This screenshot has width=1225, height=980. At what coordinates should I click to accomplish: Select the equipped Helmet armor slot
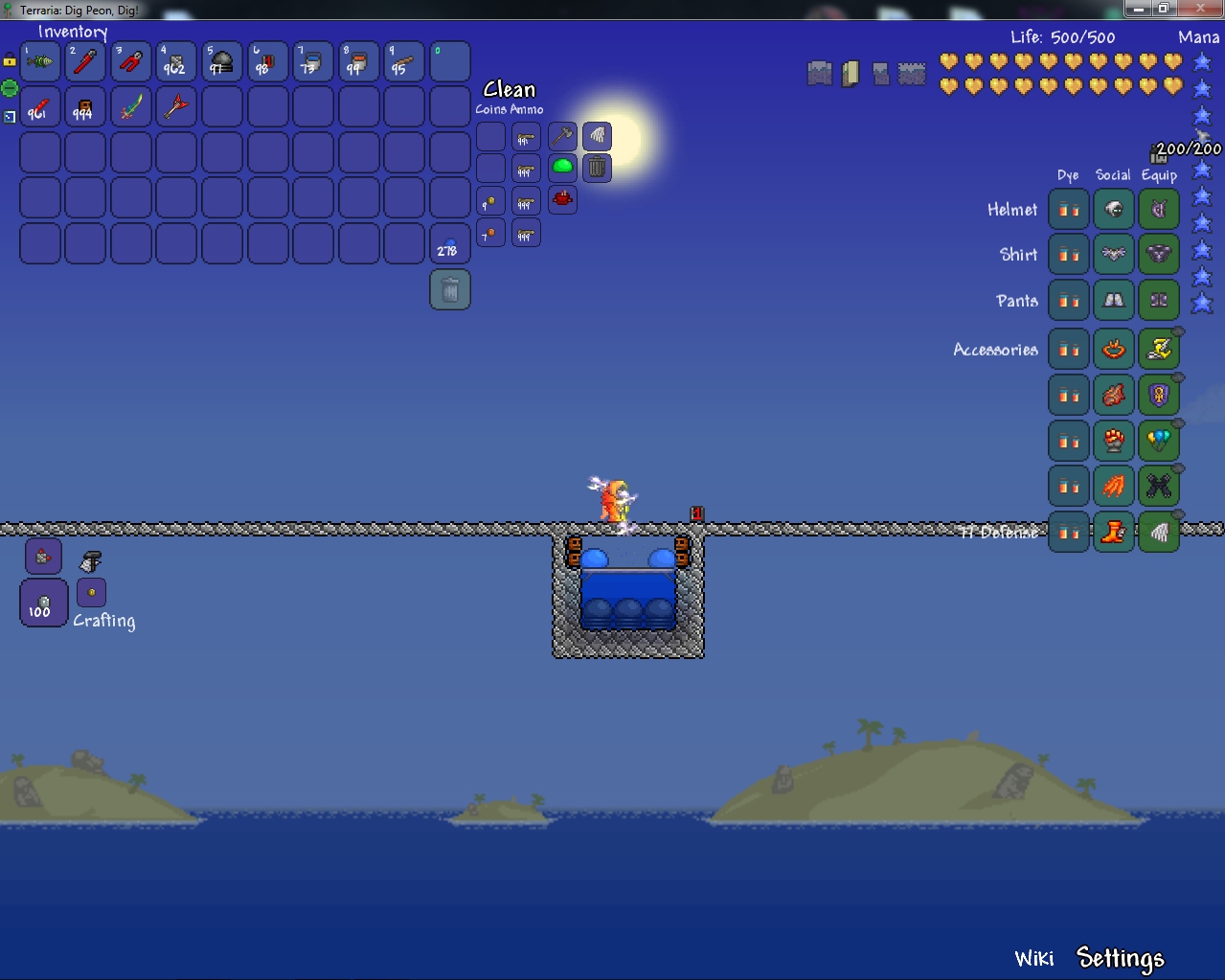coord(1159,209)
